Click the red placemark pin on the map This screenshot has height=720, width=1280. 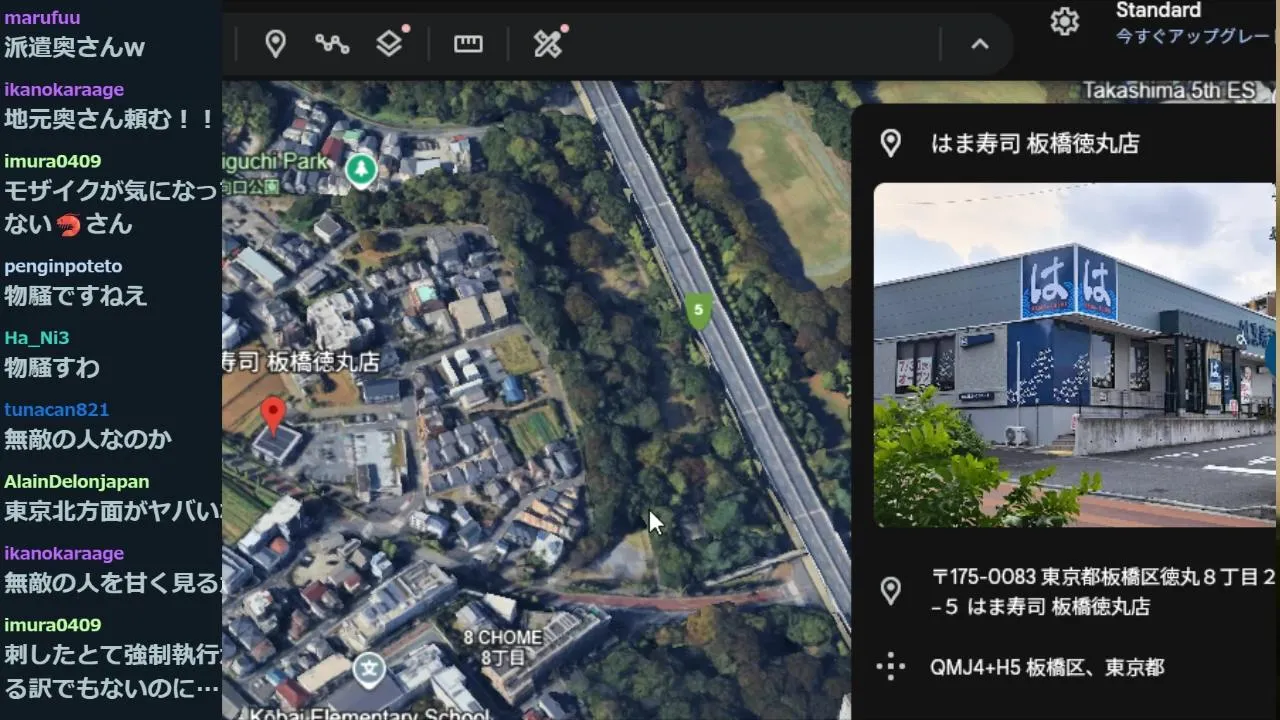(x=273, y=416)
